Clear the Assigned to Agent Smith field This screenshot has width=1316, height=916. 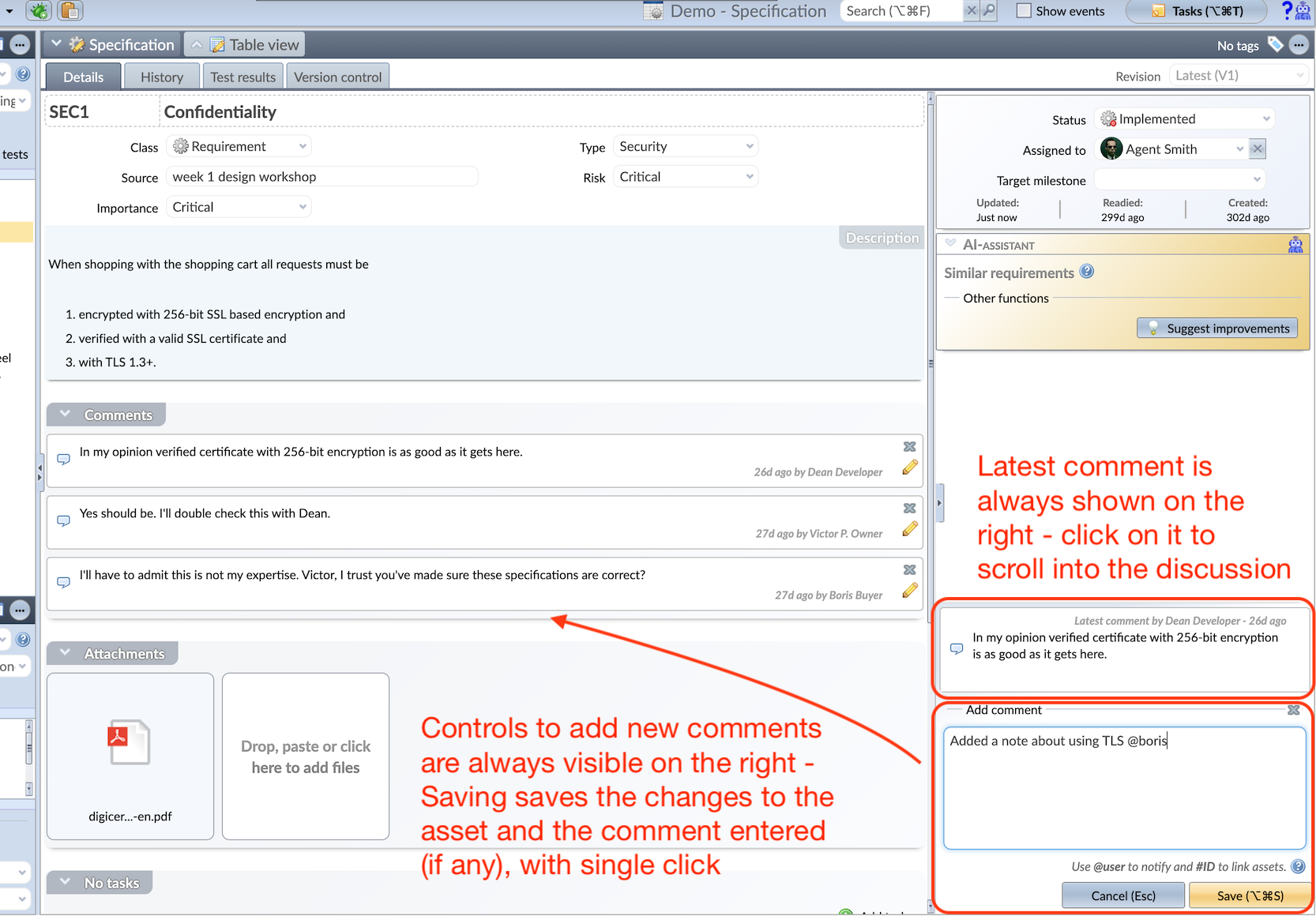pyautogui.click(x=1258, y=148)
